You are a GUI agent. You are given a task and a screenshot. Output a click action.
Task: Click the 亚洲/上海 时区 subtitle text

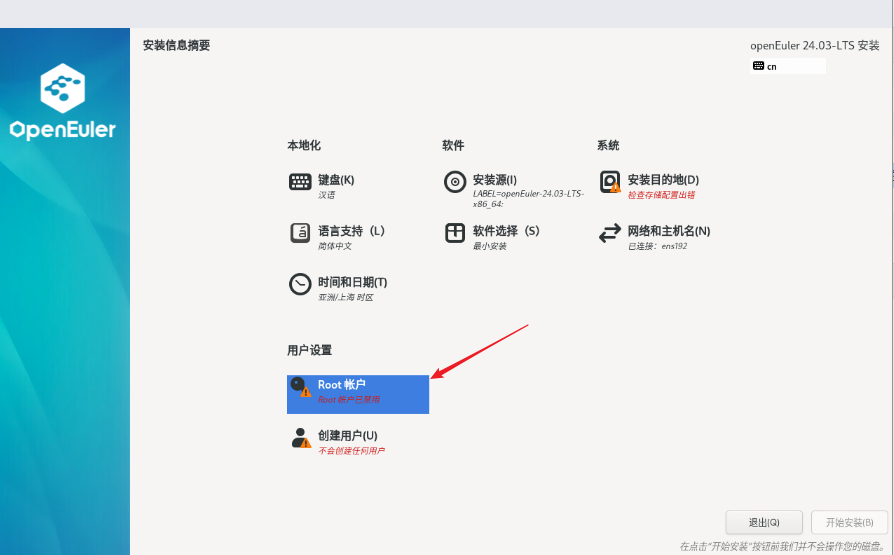tap(346, 298)
